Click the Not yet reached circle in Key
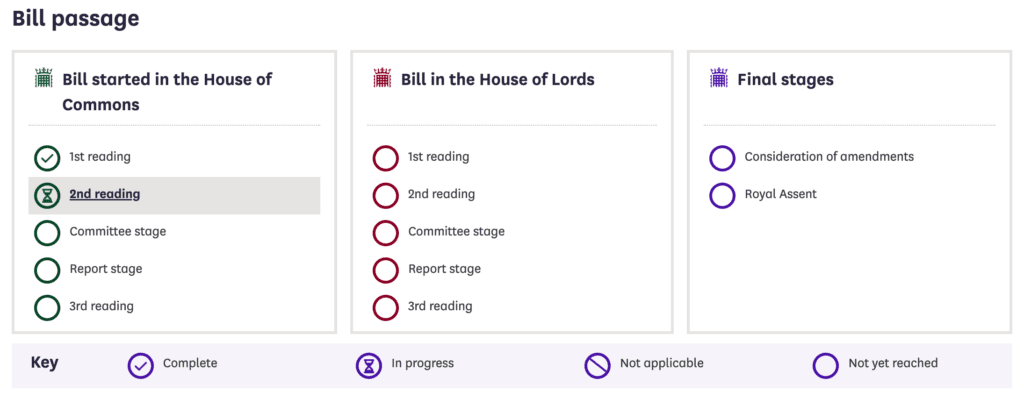The width and height of the screenshot is (1024, 413). tap(826, 365)
